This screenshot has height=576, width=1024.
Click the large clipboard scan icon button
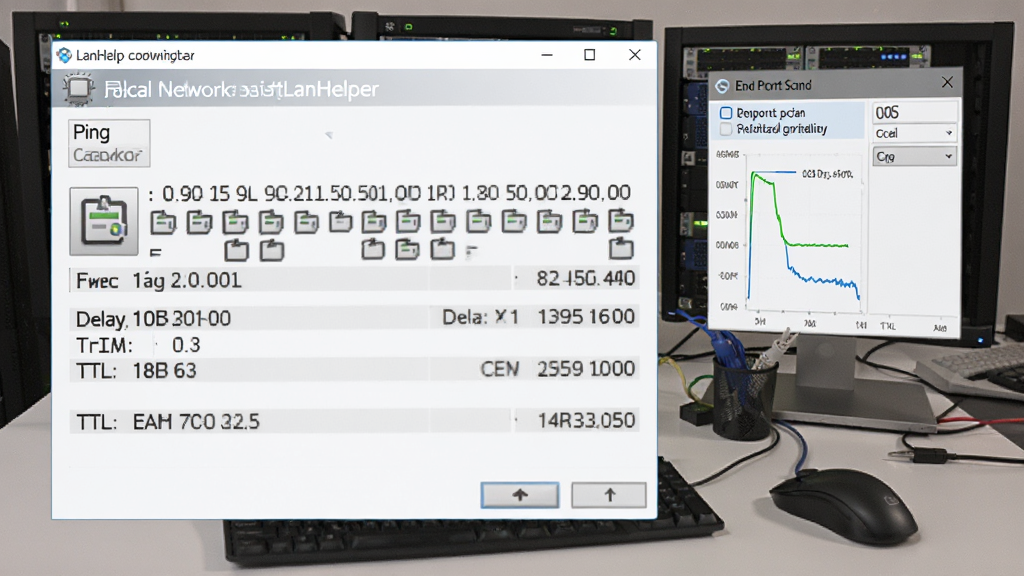tap(104, 221)
